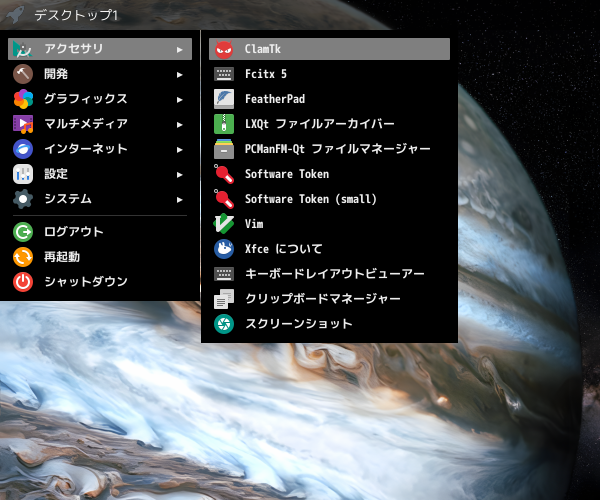Launch FeatherPad text editor entry

329,99
